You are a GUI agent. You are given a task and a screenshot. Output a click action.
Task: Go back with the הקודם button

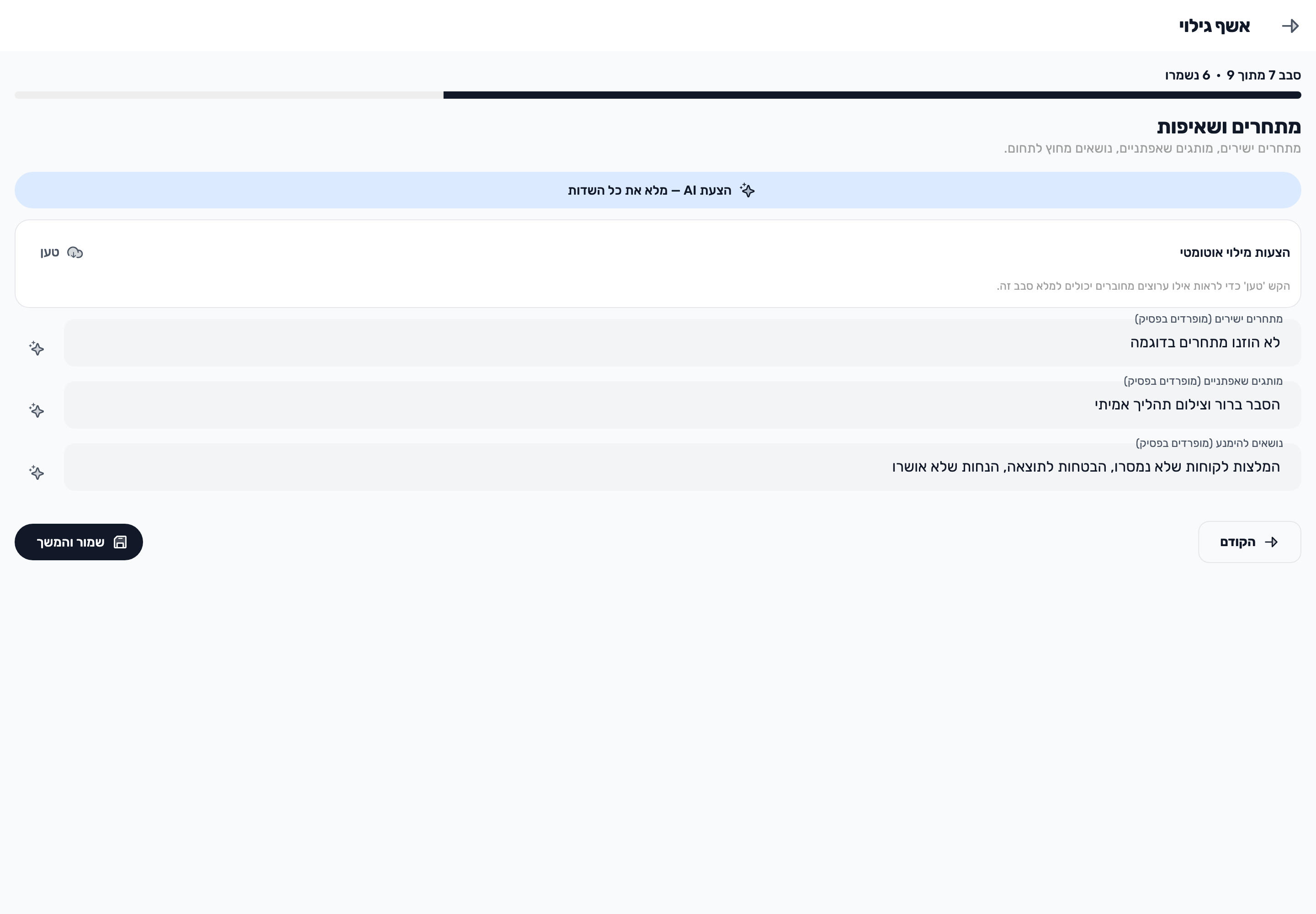[x=1250, y=542]
